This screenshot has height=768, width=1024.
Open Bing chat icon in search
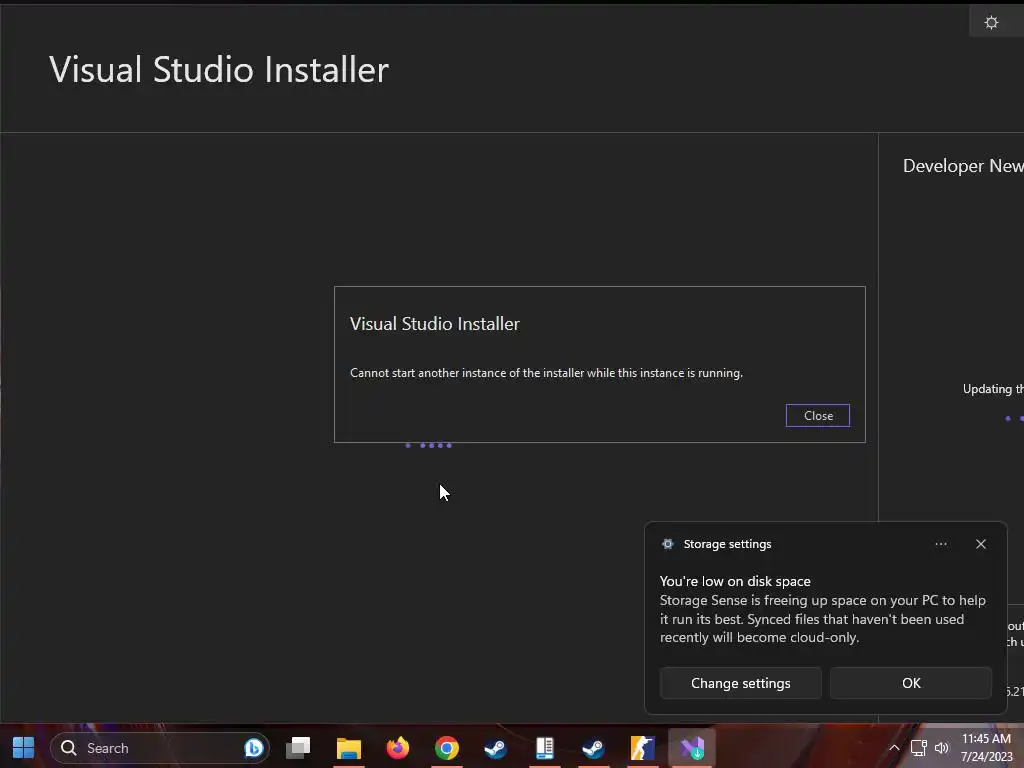click(x=253, y=748)
